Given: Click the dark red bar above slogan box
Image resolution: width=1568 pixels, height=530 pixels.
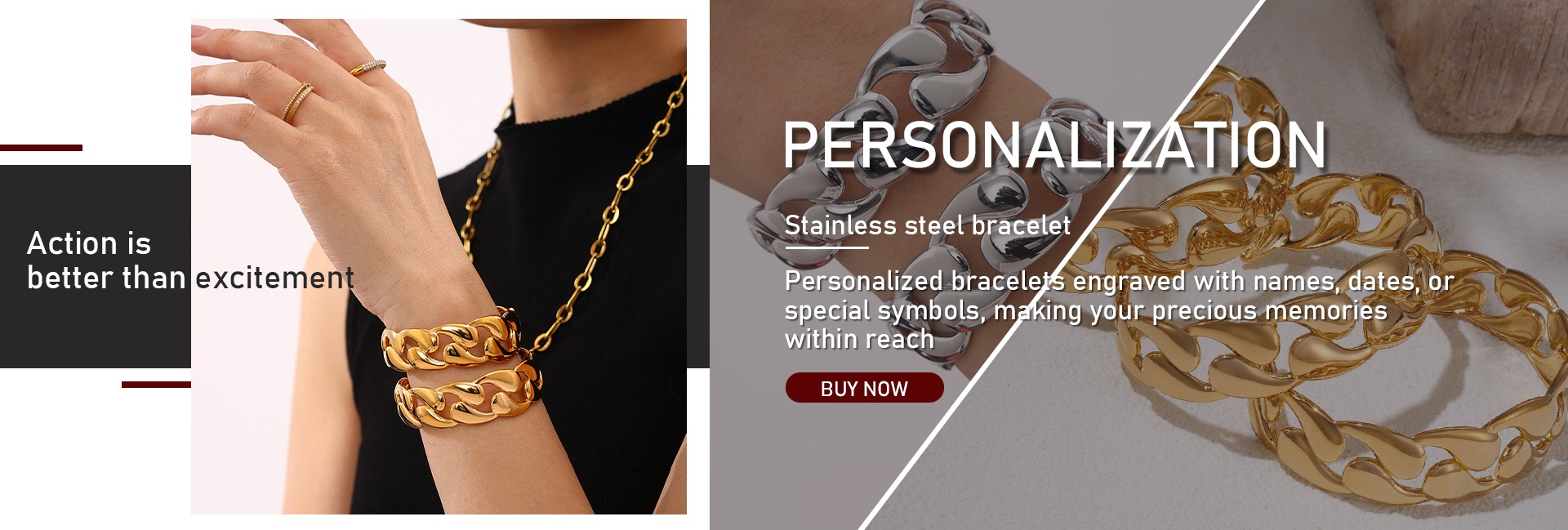Looking at the screenshot, I should pos(41,148).
